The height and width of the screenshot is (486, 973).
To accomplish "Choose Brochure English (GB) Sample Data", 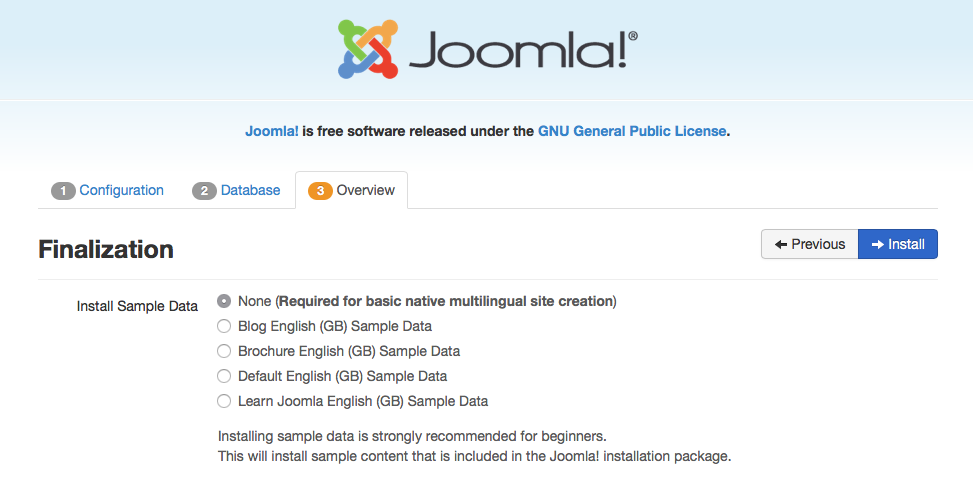I will pyautogui.click(x=224, y=351).
